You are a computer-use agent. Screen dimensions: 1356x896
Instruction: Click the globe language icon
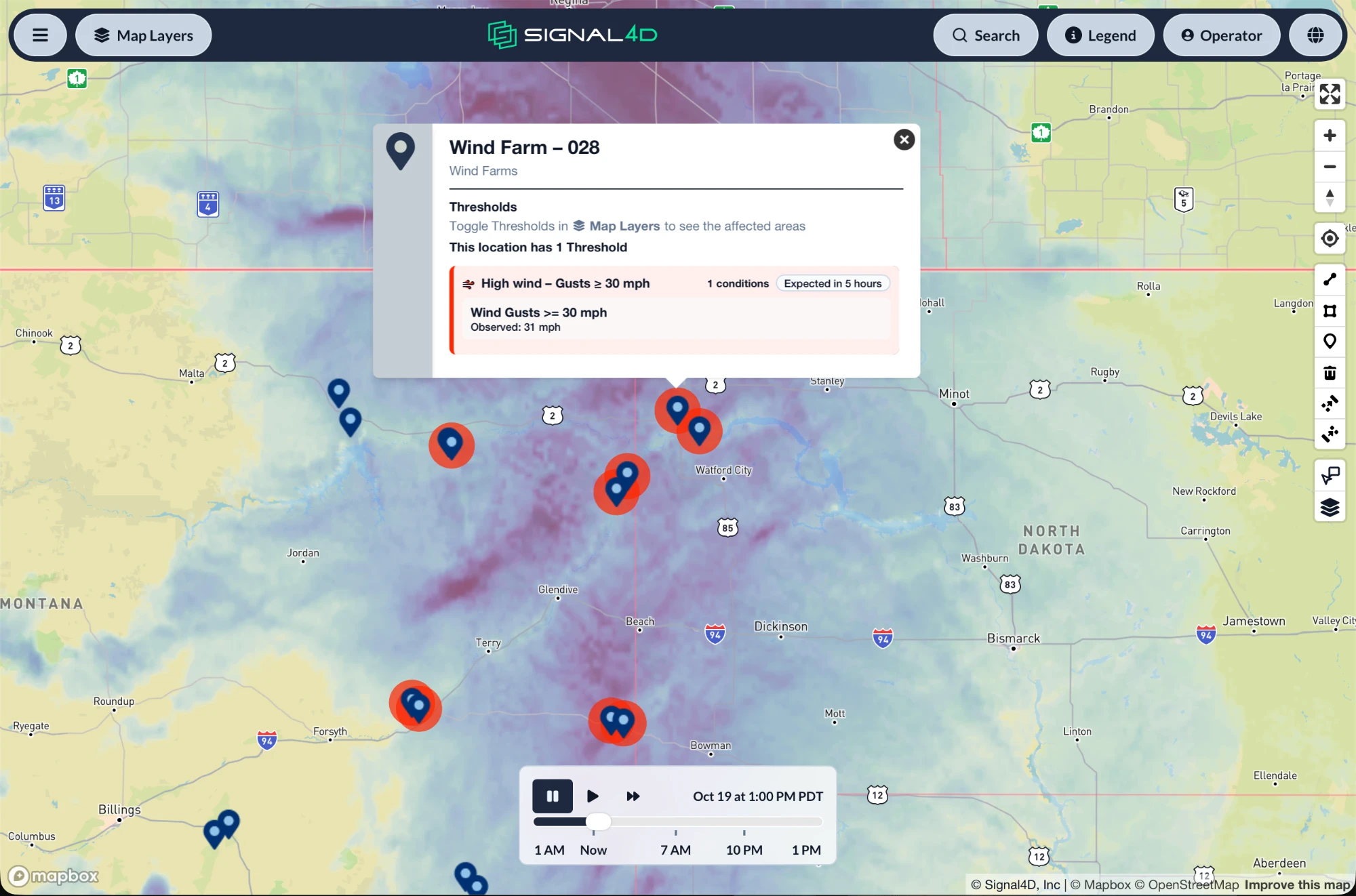coord(1315,35)
